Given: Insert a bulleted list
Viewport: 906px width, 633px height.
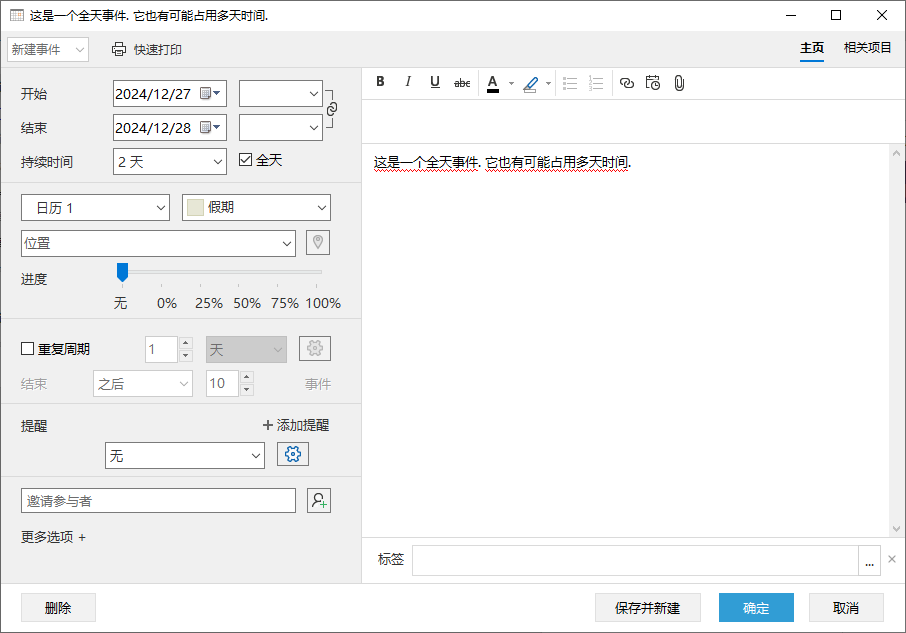Looking at the screenshot, I should pos(570,83).
